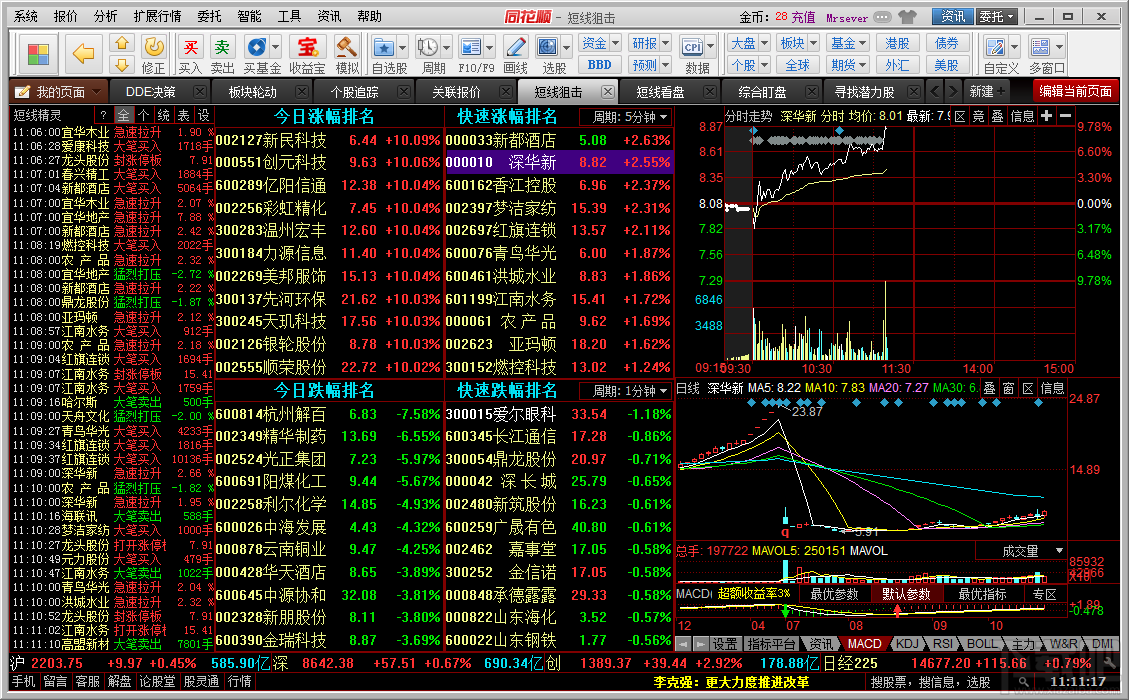Expand the 个股 dropdown arrow
The image size is (1129, 700).
coord(765,66)
